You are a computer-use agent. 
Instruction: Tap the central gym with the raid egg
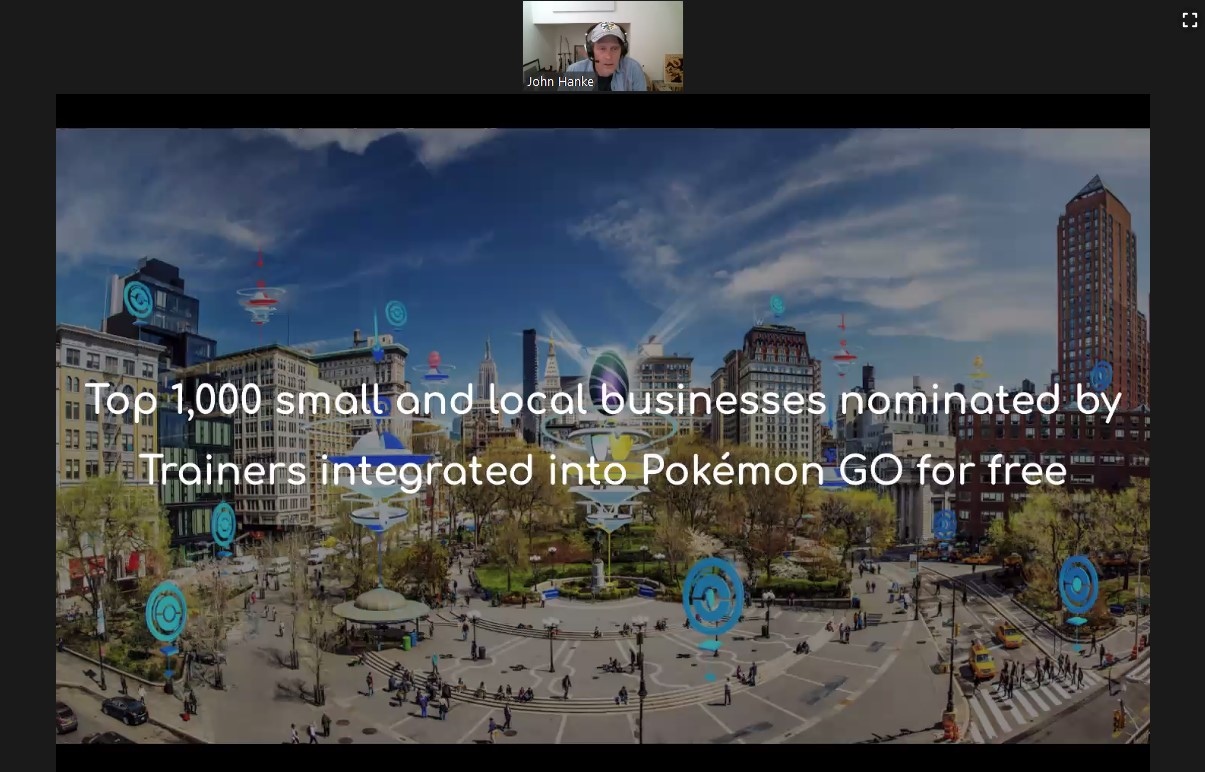tap(608, 380)
